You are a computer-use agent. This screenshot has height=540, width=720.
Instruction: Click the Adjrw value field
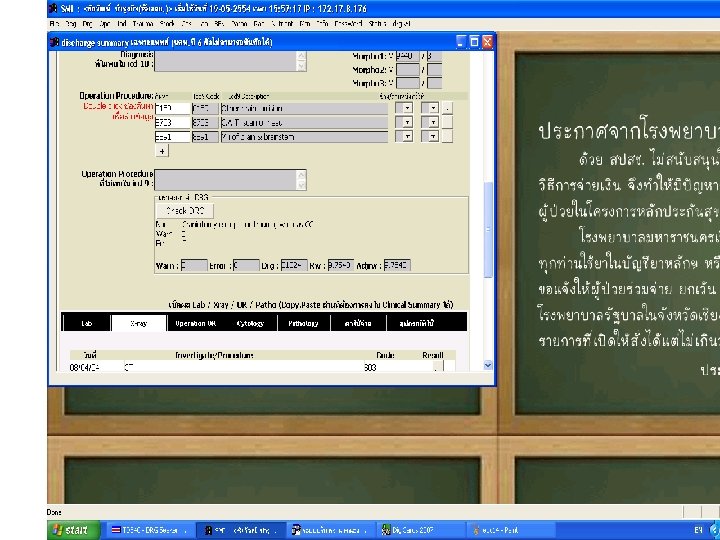(397, 265)
